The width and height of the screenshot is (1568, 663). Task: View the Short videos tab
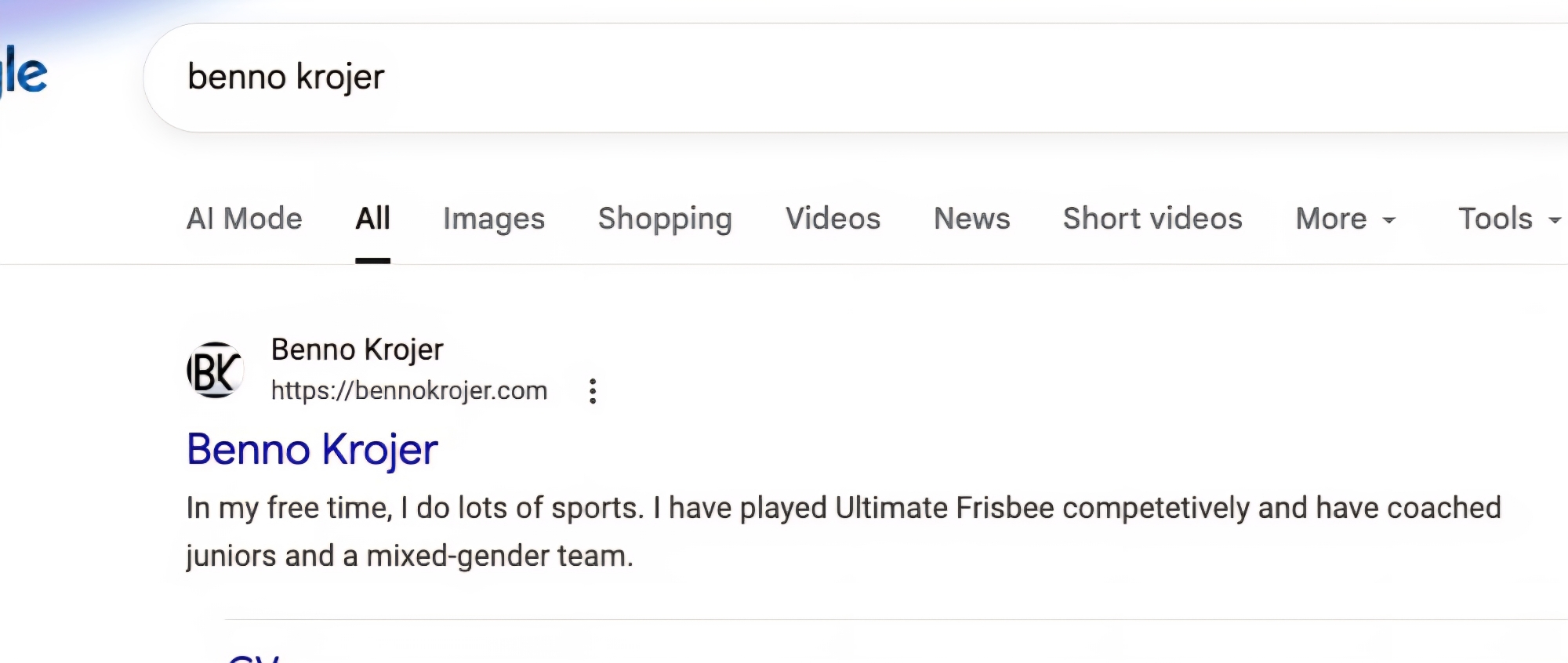click(x=1152, y=219)
